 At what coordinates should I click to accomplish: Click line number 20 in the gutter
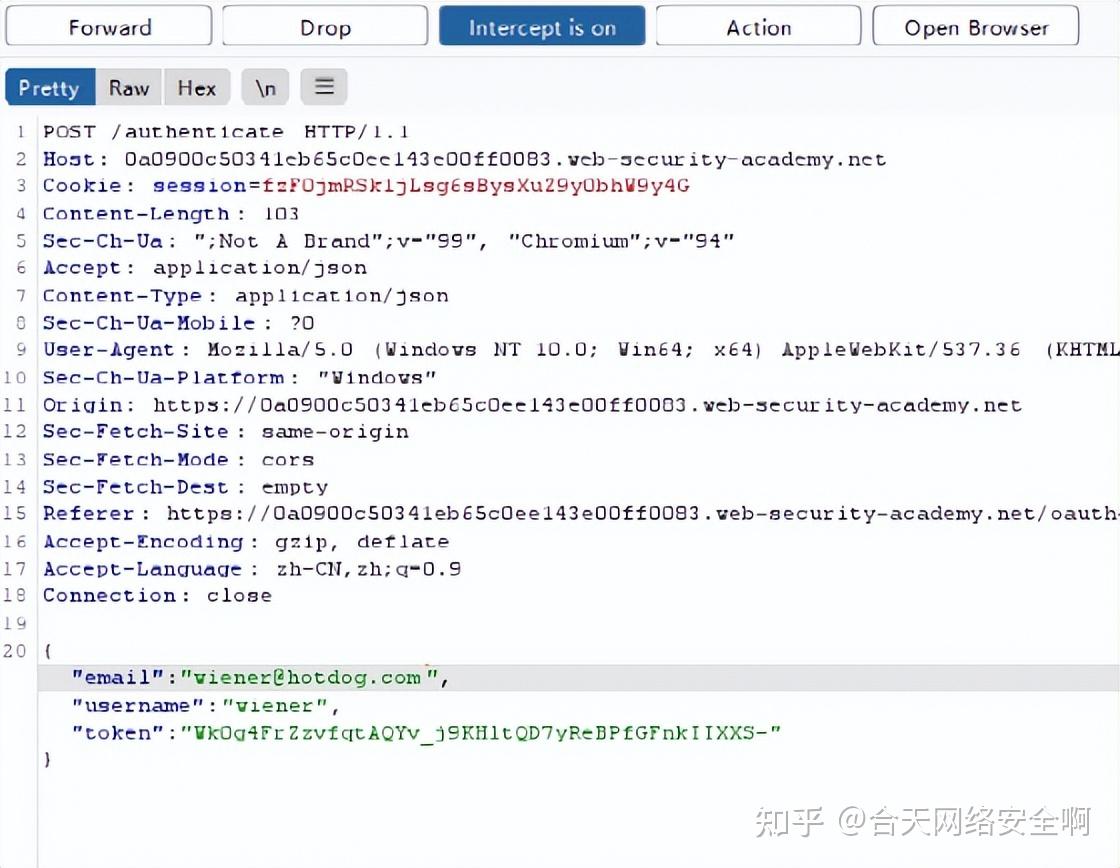pyautogui.click(x=15, y=650)
